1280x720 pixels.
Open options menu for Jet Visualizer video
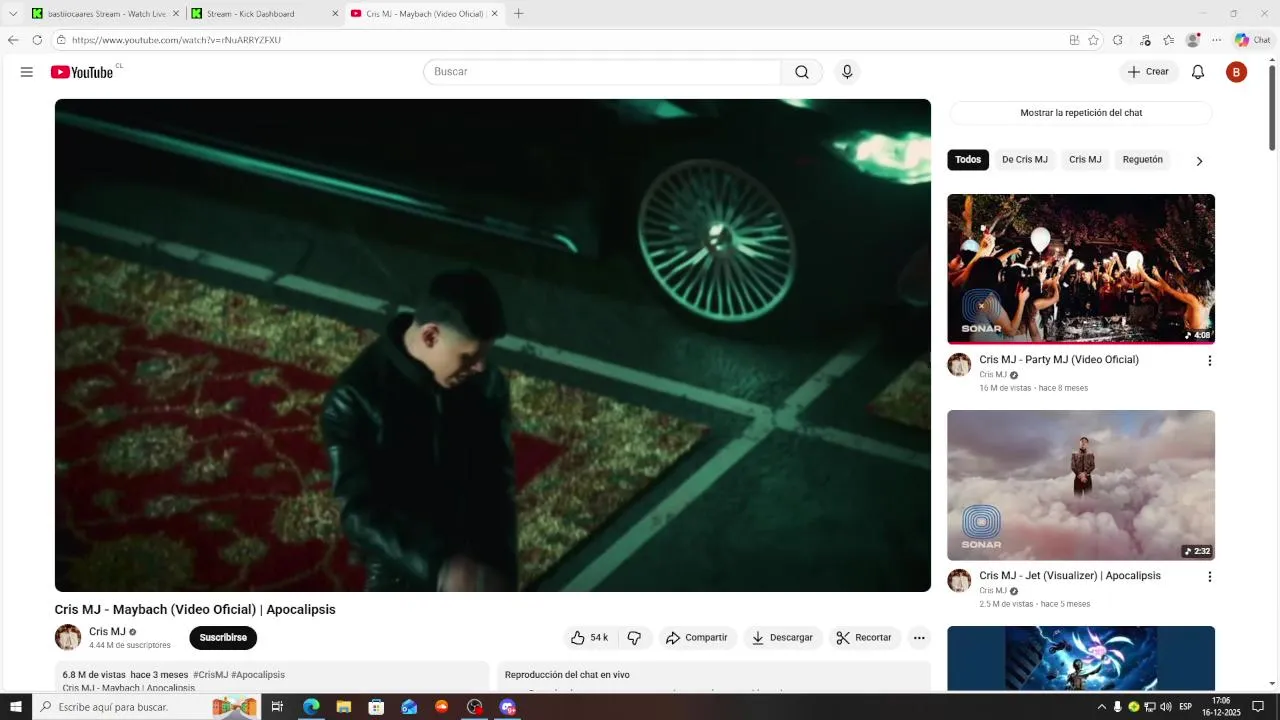coord(1209,577)
